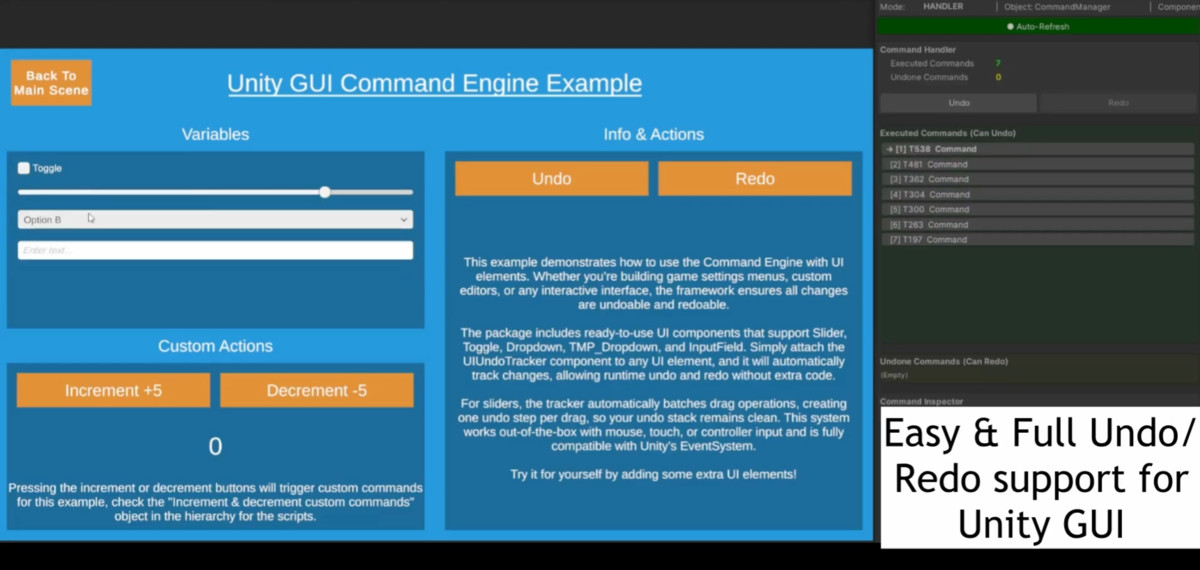Click the HANDLER mode label
Viewport: 1200px width, 570px height.
[x=943, y=6]
